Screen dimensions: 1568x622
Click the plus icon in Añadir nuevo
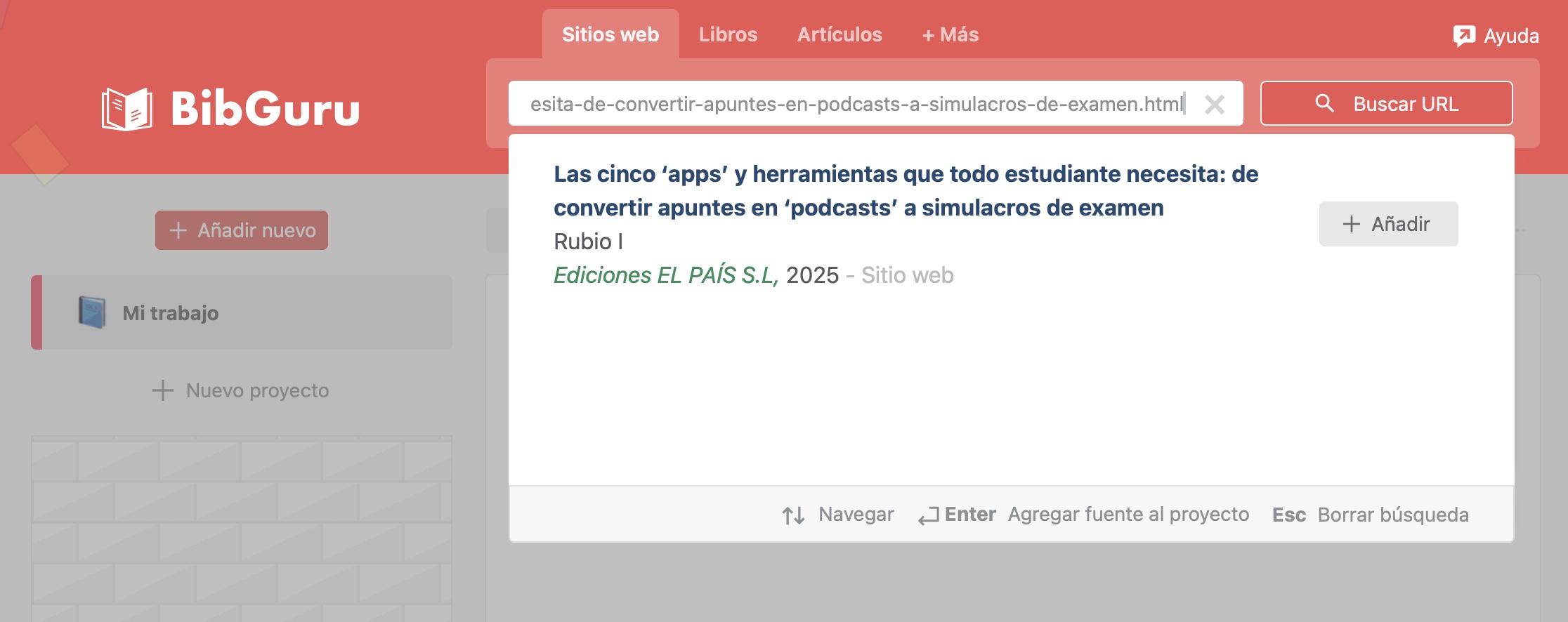(178, 230)
